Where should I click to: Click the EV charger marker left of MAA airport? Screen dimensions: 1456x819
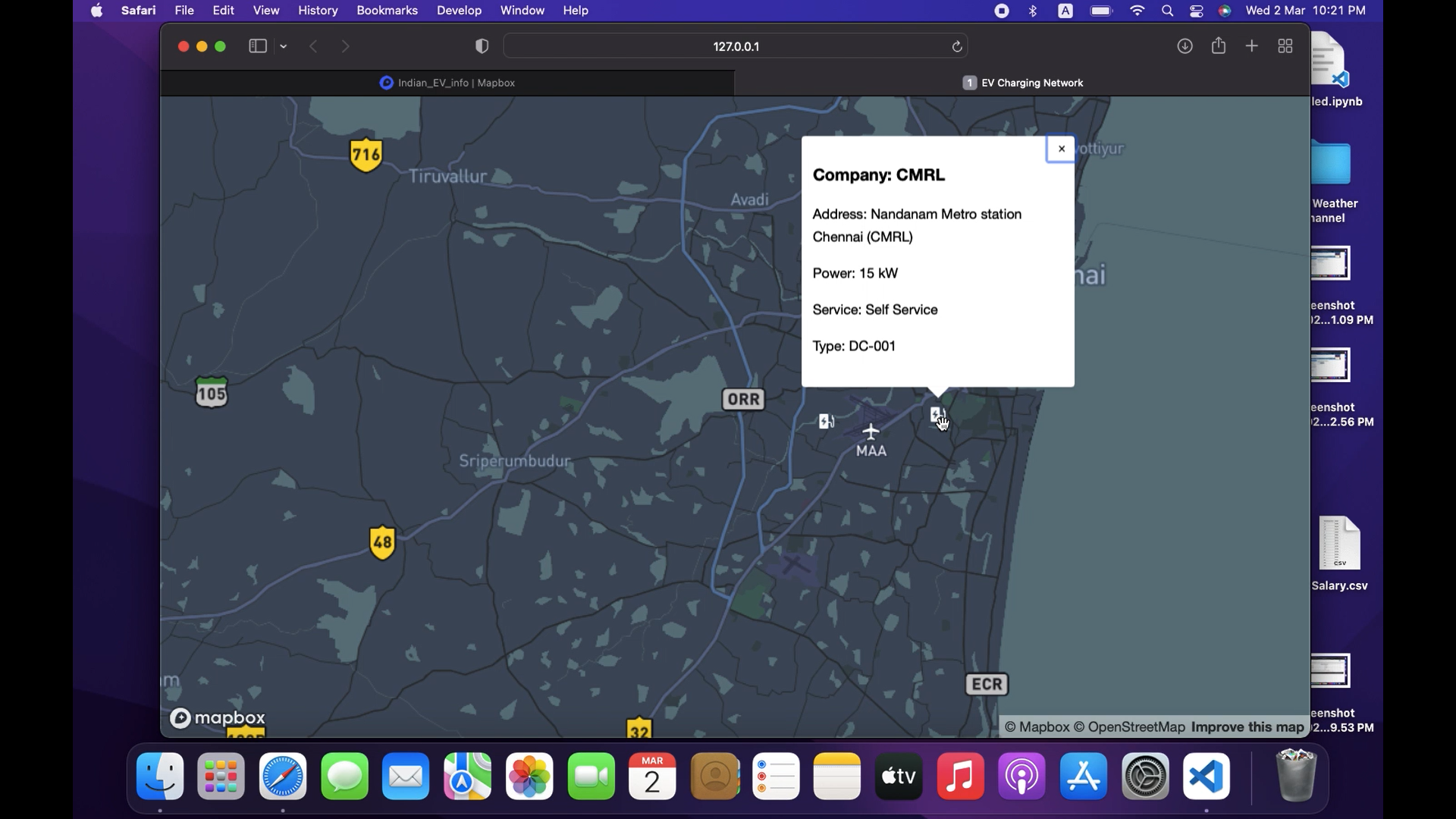(826, 421)
